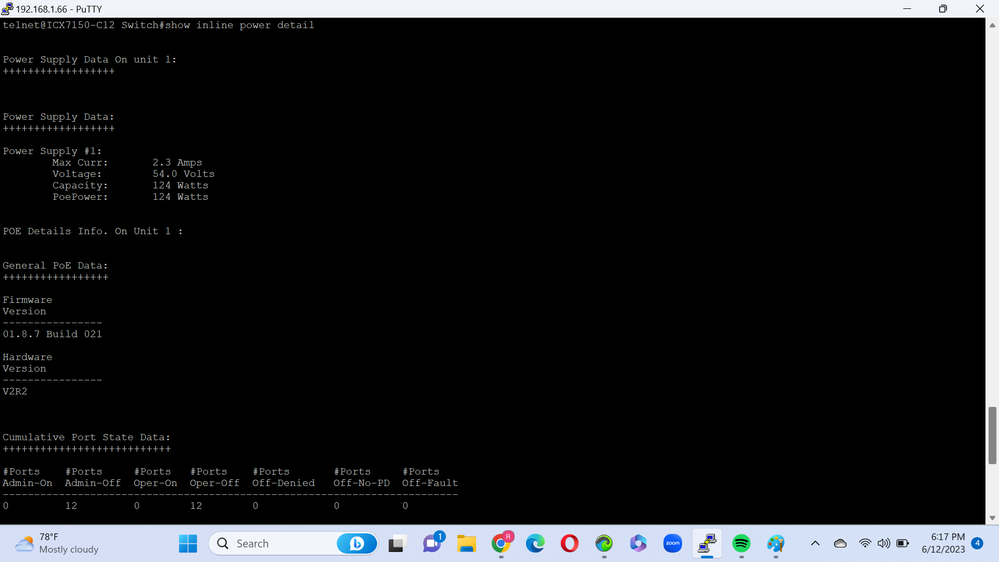Screen dimensions: 999x562
Task: Click the volume speaker tray icon
Action: [x=883, y=543]
